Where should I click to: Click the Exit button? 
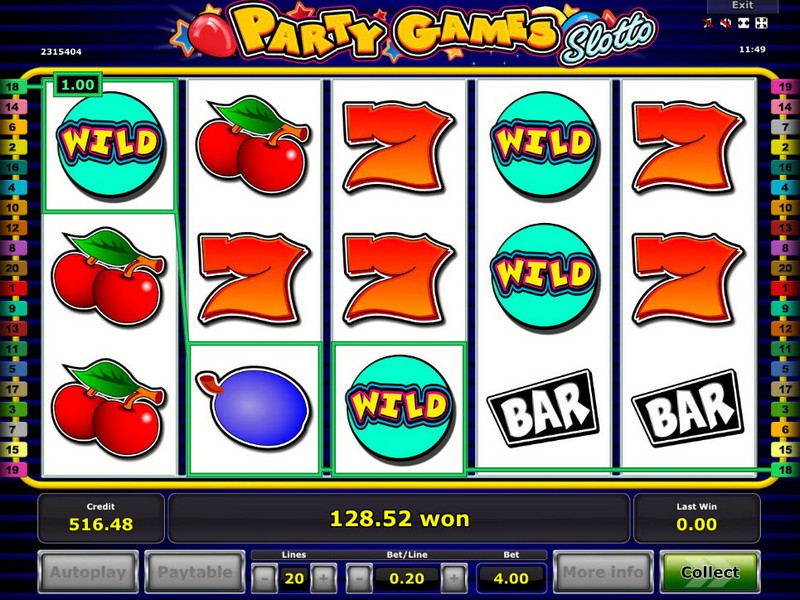pyautogui.click(x=742, y=5)
